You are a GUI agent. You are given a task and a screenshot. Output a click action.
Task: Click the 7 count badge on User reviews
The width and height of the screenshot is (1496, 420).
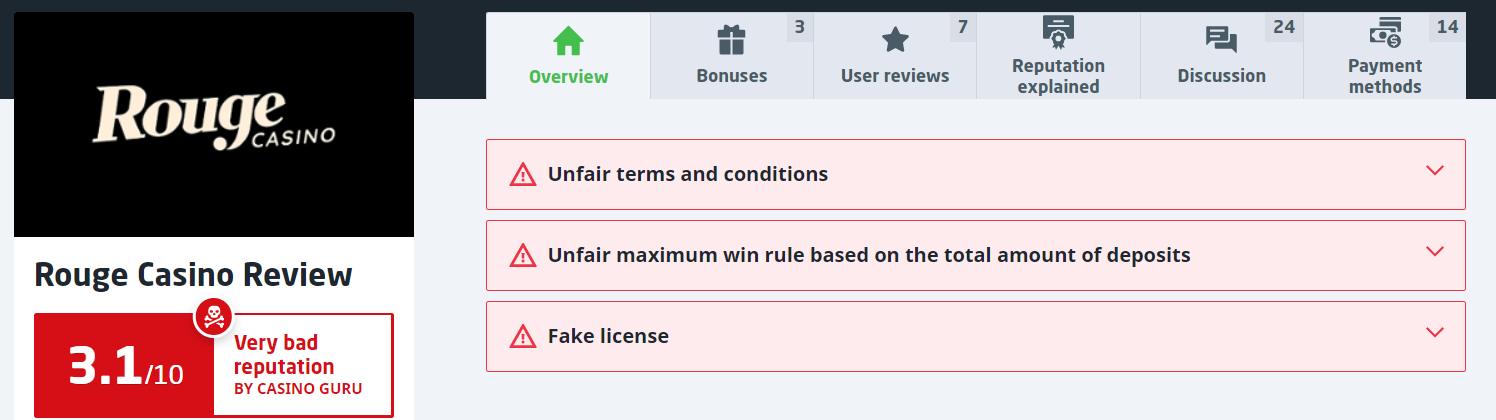[962, 27]
